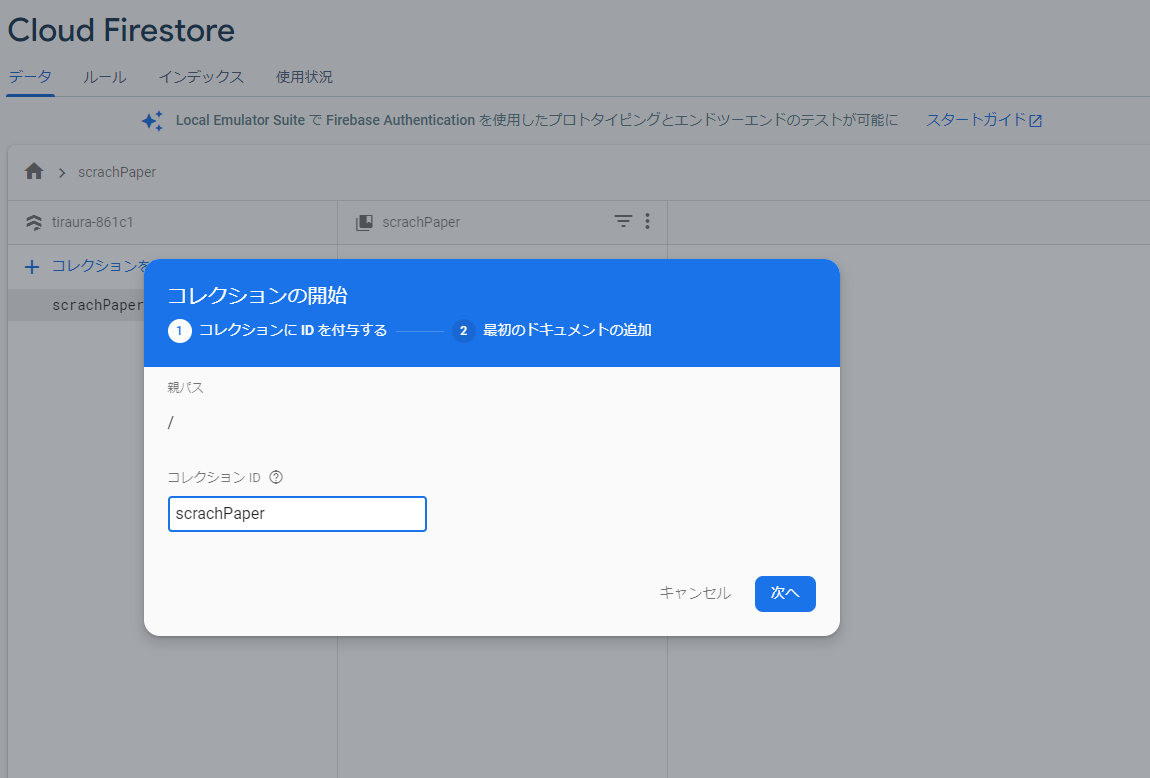
Task: Select the データ tab
Action: 29,76
